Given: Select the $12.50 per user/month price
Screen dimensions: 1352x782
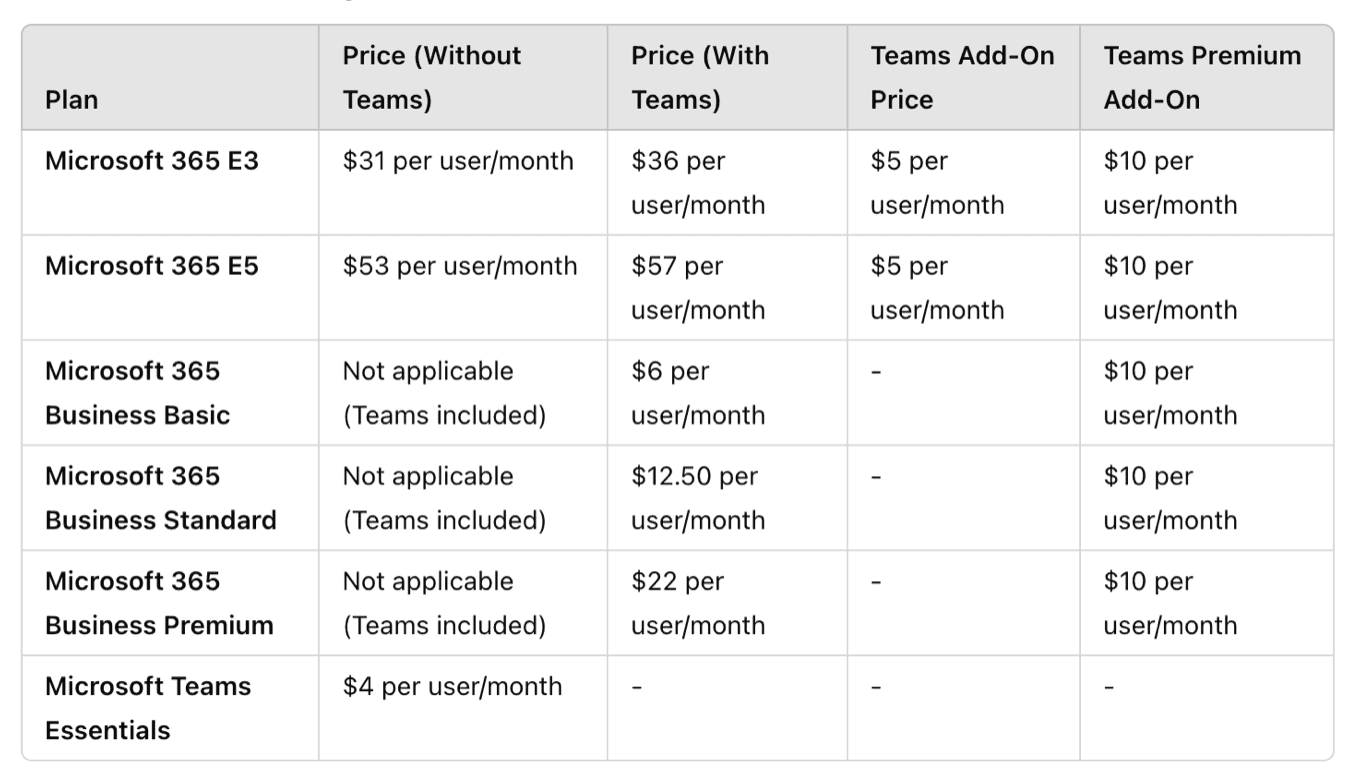Looking at the screenshot, I should (698, 498).
